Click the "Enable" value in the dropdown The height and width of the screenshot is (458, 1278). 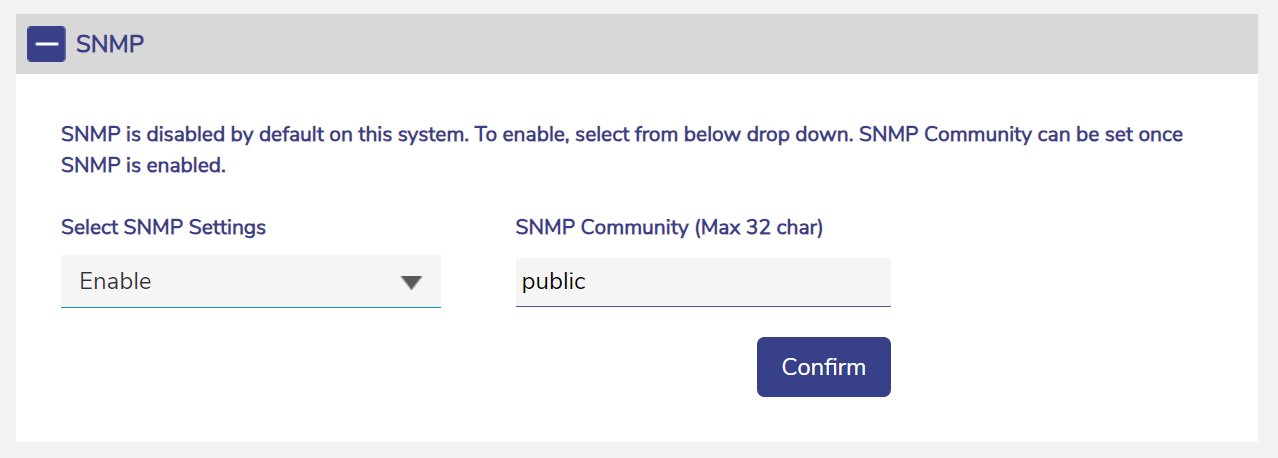115,282
